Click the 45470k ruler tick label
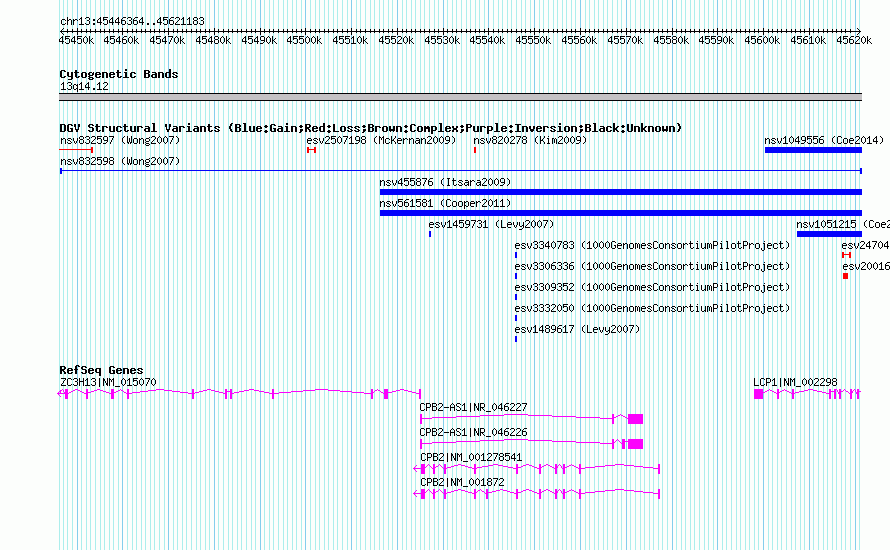The image size is (890, 550). pos(167,41)
